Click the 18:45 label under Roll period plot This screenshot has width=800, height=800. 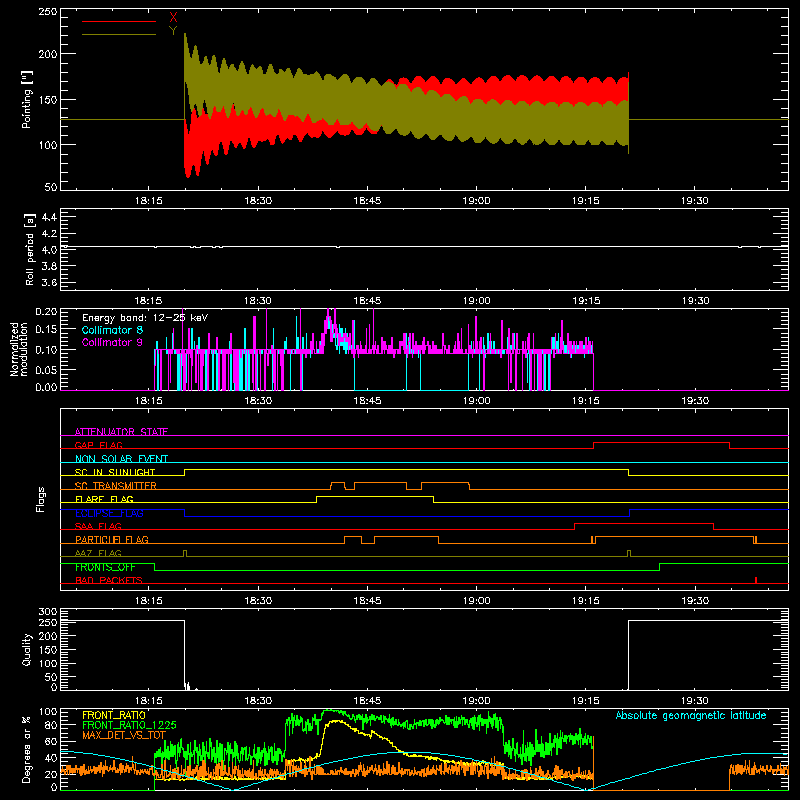point(367,301)
